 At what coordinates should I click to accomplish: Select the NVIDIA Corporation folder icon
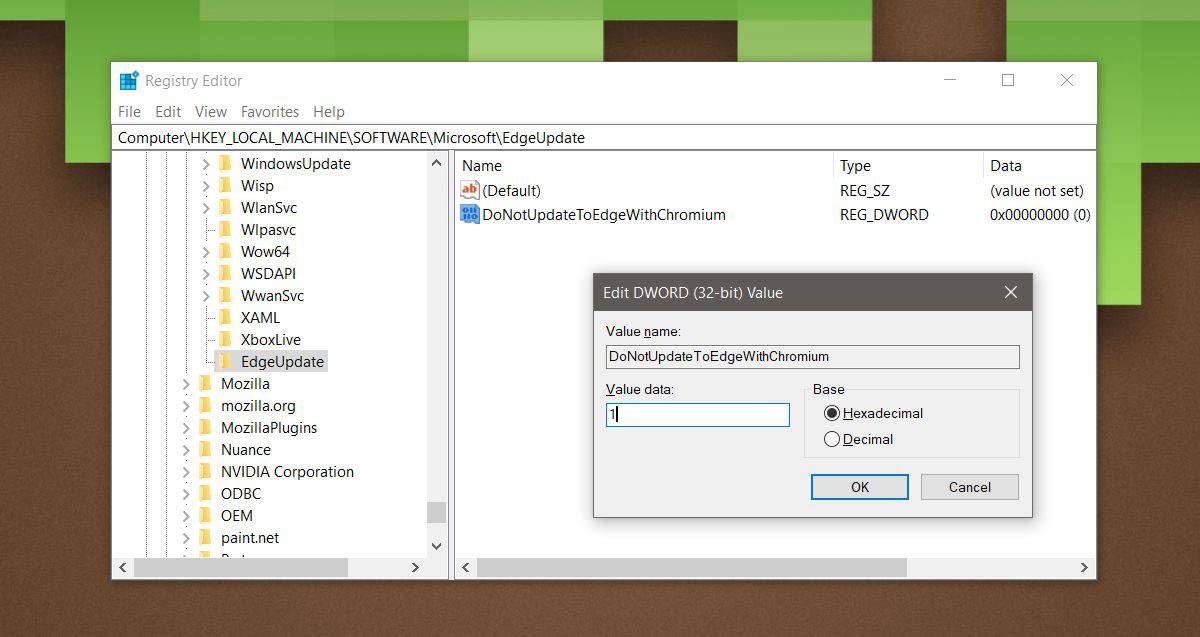(205, 471)
